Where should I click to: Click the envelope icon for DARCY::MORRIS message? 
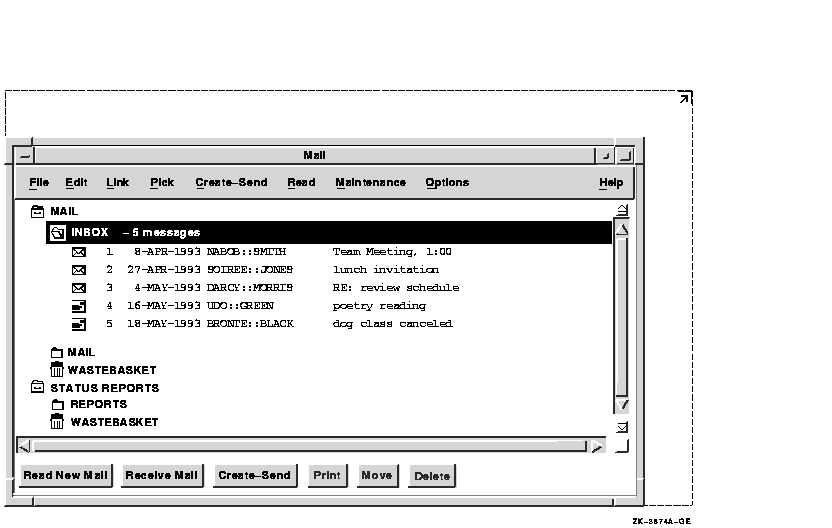(79, 288)
